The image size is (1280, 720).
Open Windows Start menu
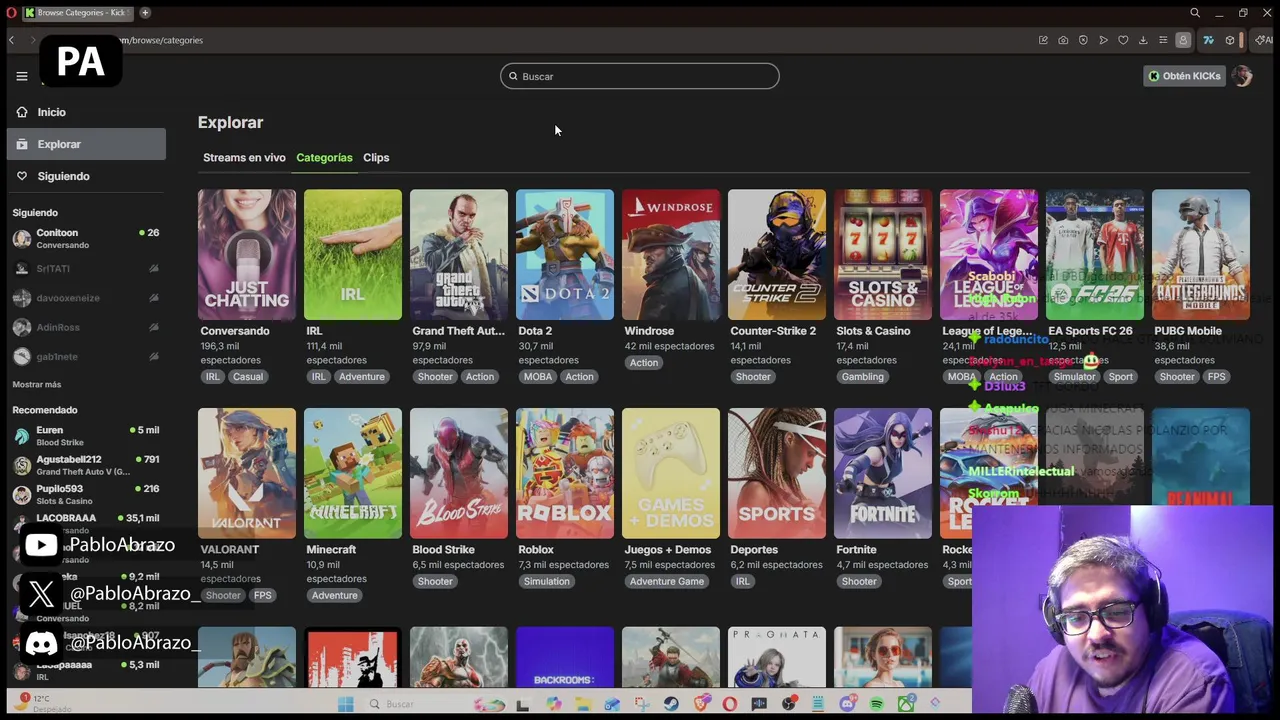345,704
